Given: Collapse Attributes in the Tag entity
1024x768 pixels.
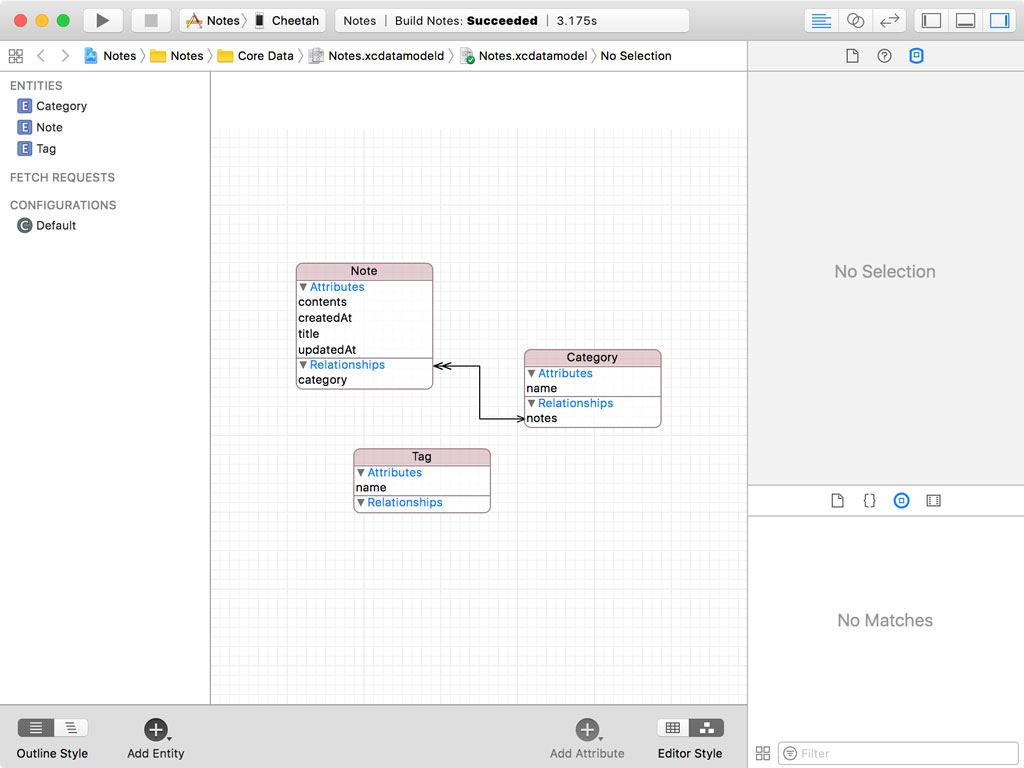Looking at the screenshot, I should (x=360, y=472).
